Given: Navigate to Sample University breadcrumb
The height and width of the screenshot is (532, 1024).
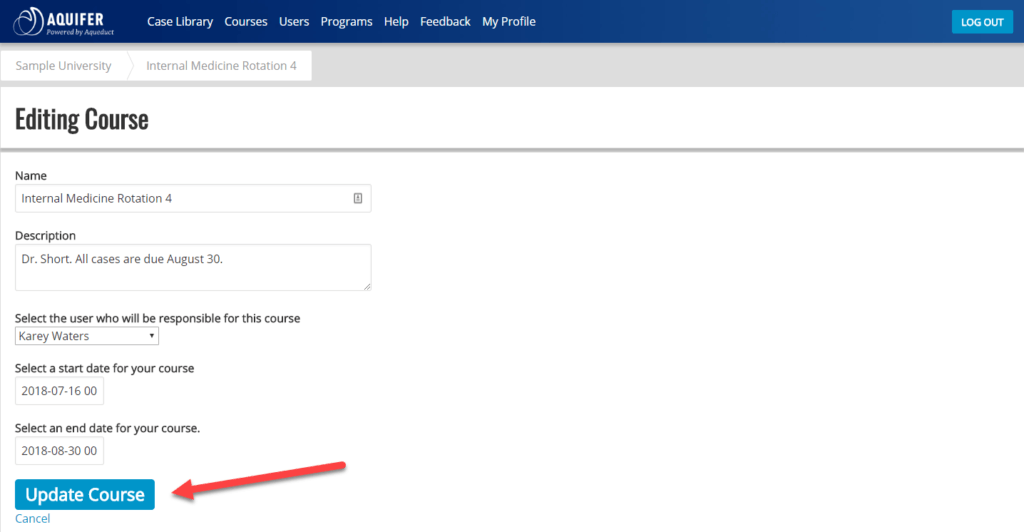Looking at the screenshot, I should (63, 66).
